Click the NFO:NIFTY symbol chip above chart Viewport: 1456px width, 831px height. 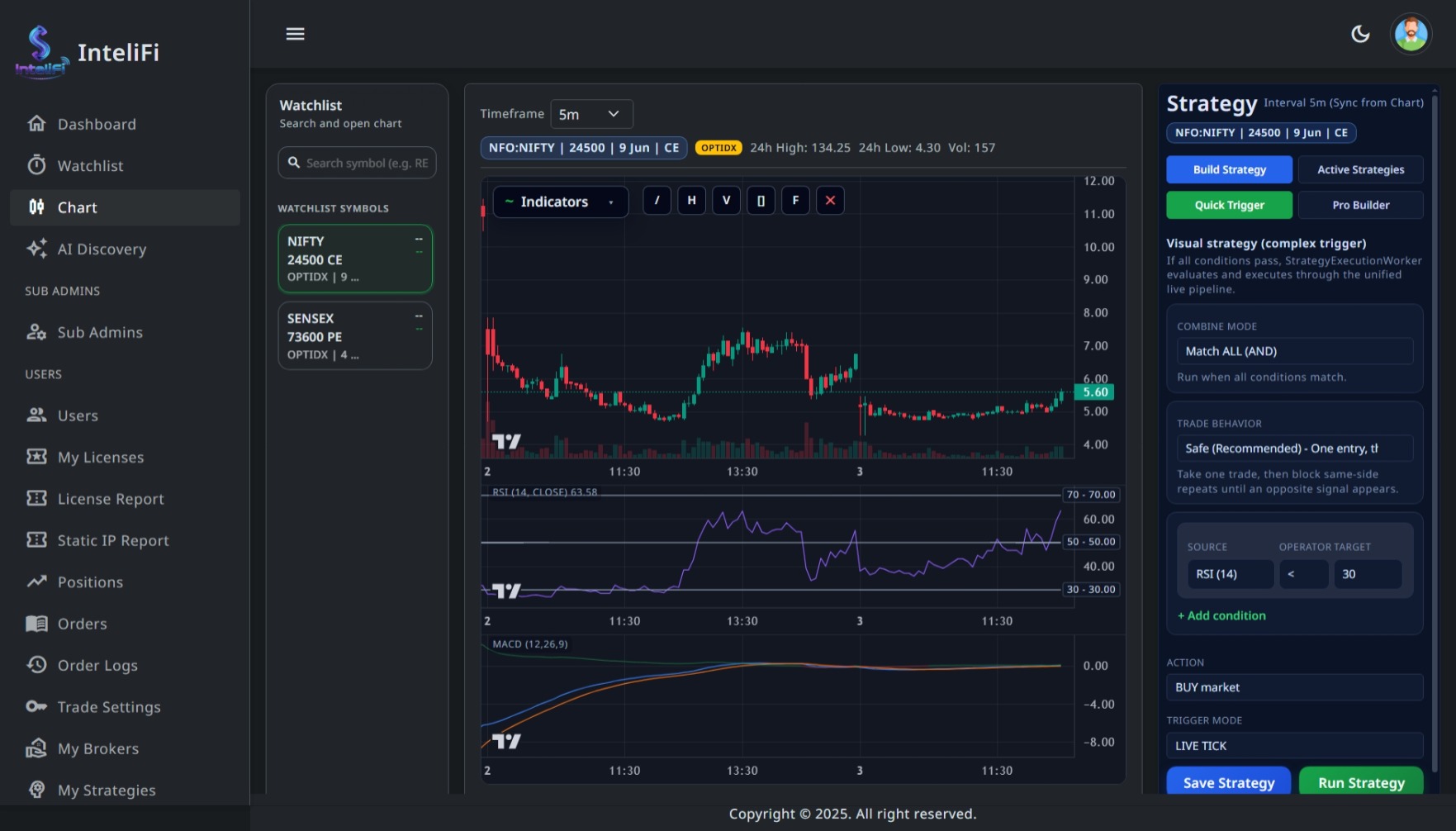coord(584,148)
